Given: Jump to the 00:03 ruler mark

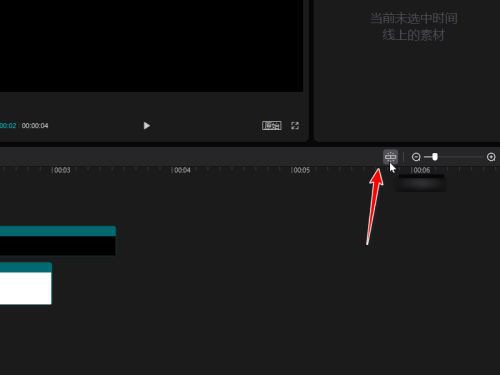Looking at the screenshot, I should point(62,170).
